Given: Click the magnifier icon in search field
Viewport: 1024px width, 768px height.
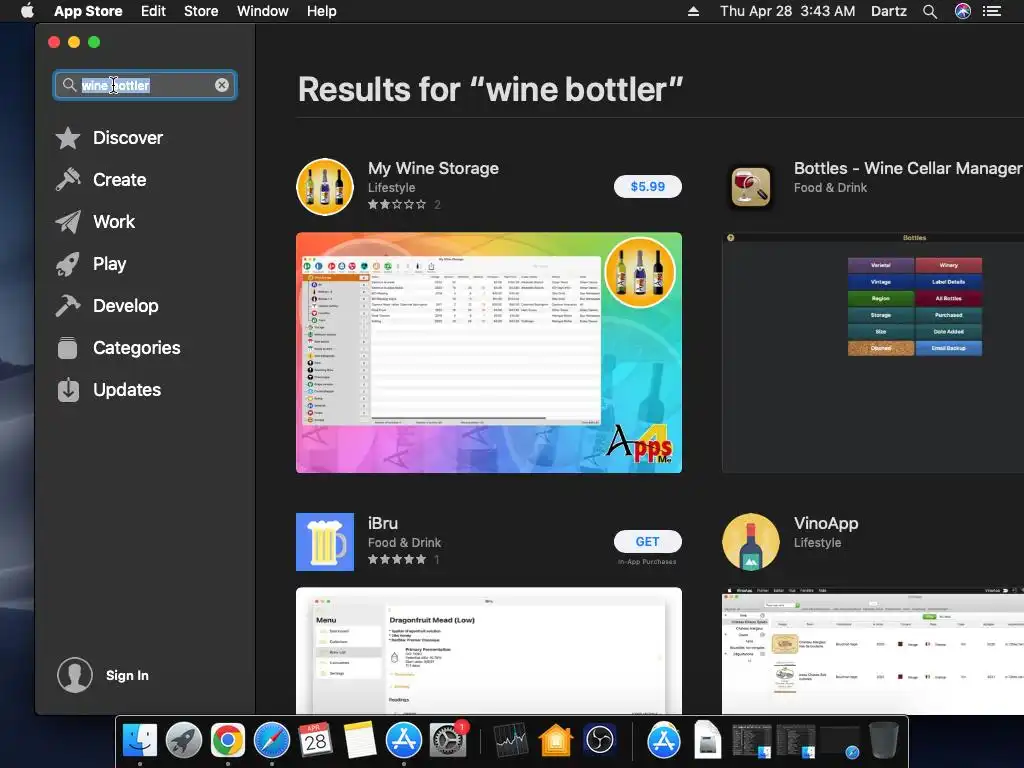Looking at the screenshot, I should [69, 85].
